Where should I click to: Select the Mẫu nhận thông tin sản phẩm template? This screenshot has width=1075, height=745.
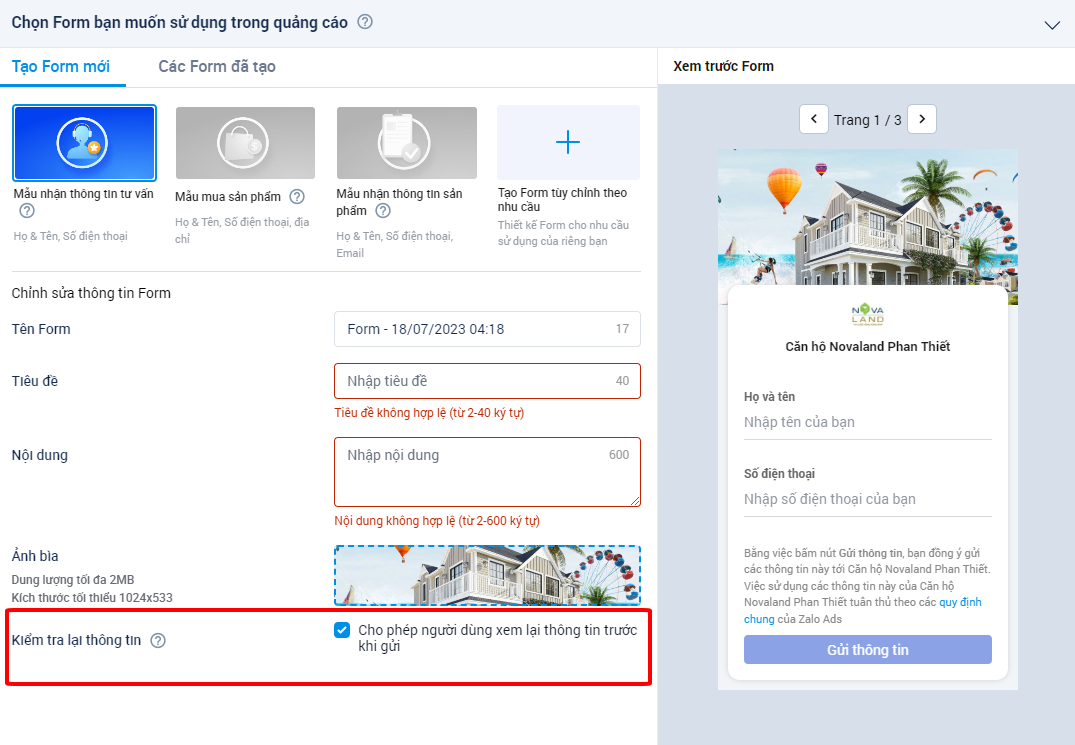coord(406,142)
